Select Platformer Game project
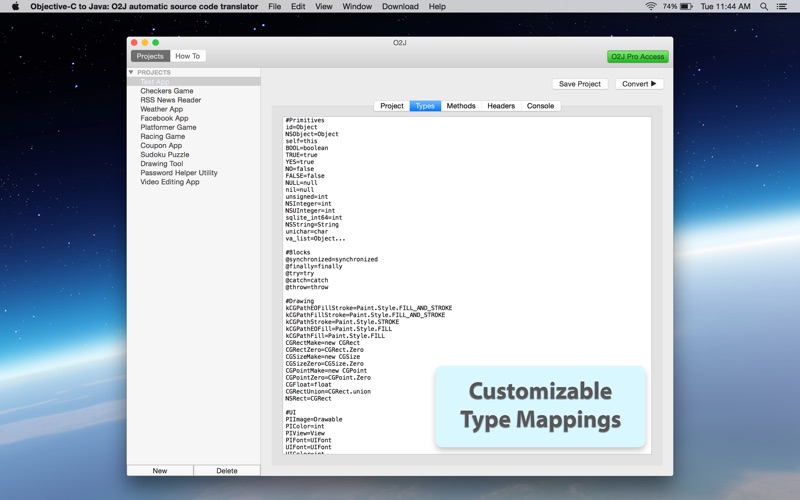Viewport: 800px width, 500px height. coord(194,127)
